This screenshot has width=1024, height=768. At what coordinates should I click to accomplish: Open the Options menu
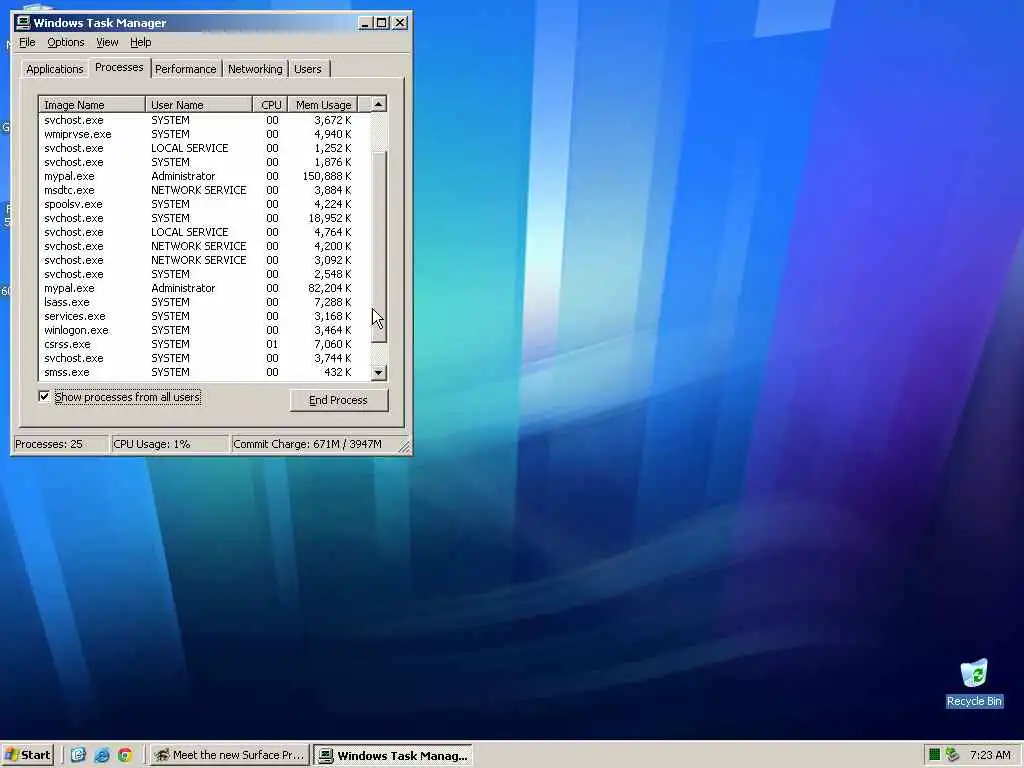[65, 42]
